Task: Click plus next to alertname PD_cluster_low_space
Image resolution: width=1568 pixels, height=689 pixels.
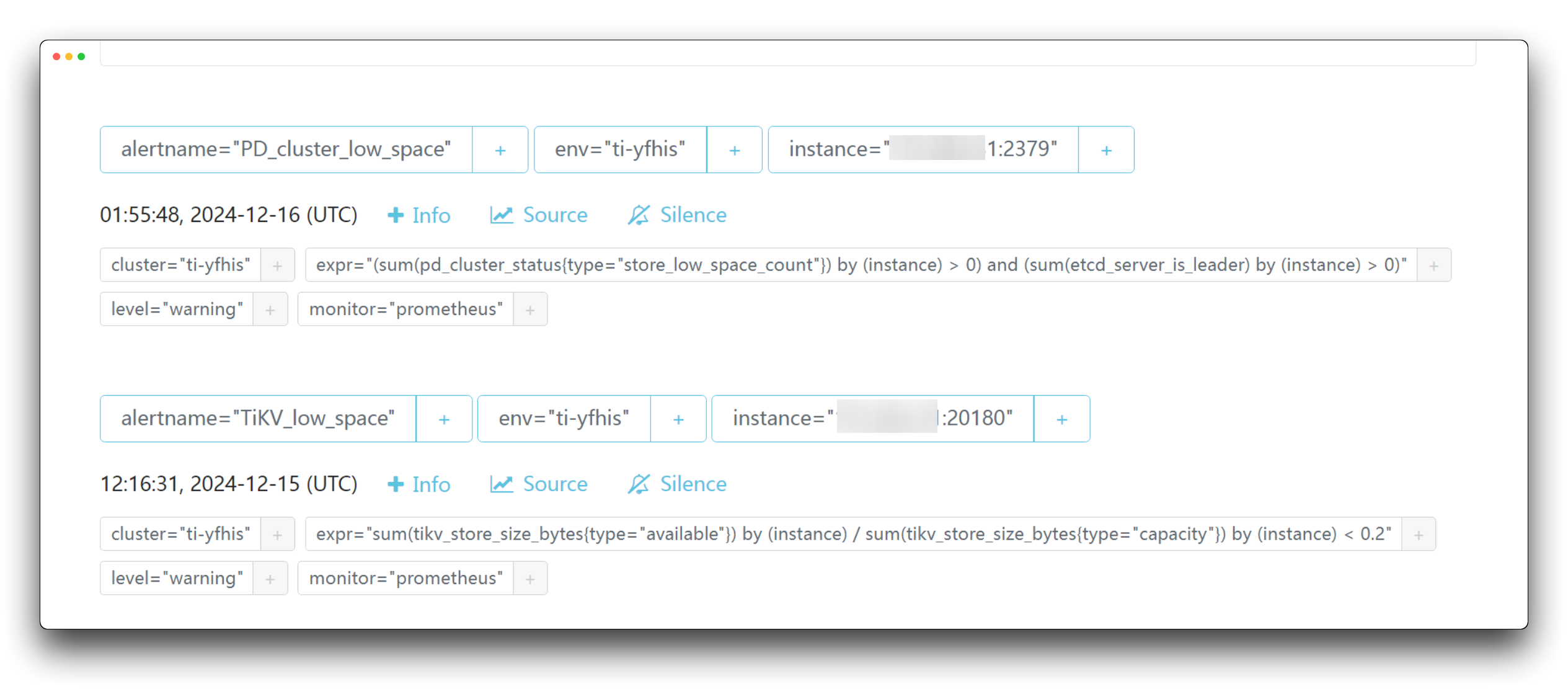Action: [x=500, y=150]
